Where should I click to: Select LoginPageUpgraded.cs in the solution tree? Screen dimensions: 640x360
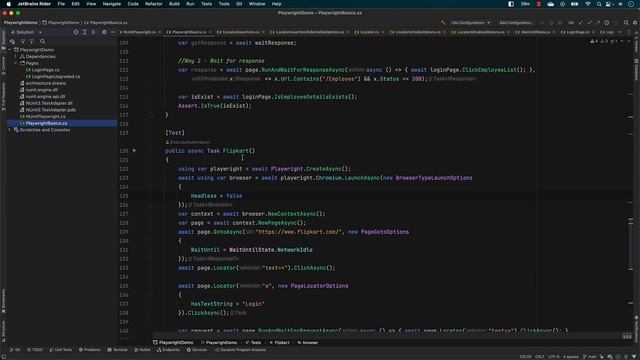[x=56, y=76]
